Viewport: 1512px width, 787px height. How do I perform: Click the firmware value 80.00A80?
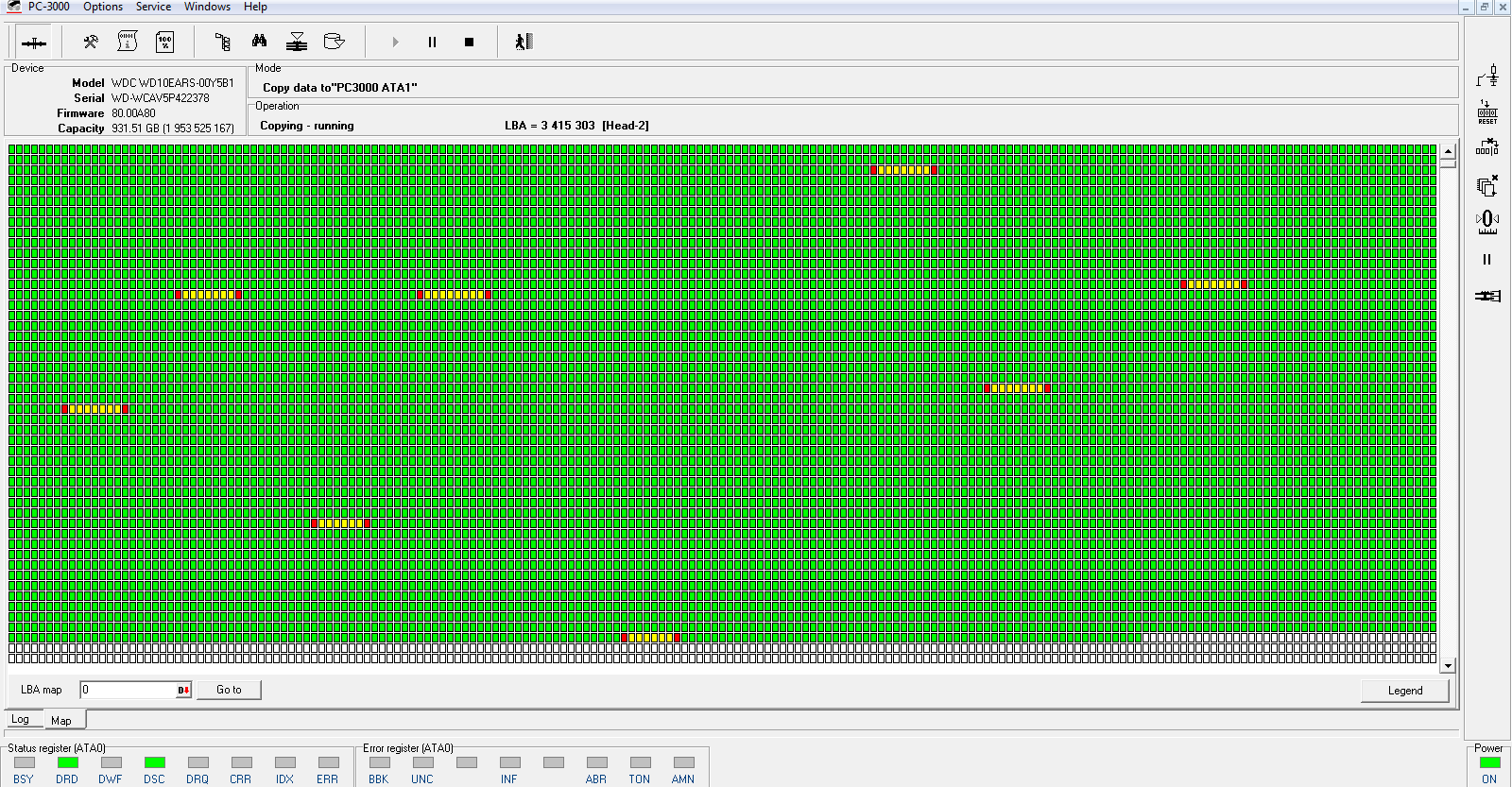133,113
